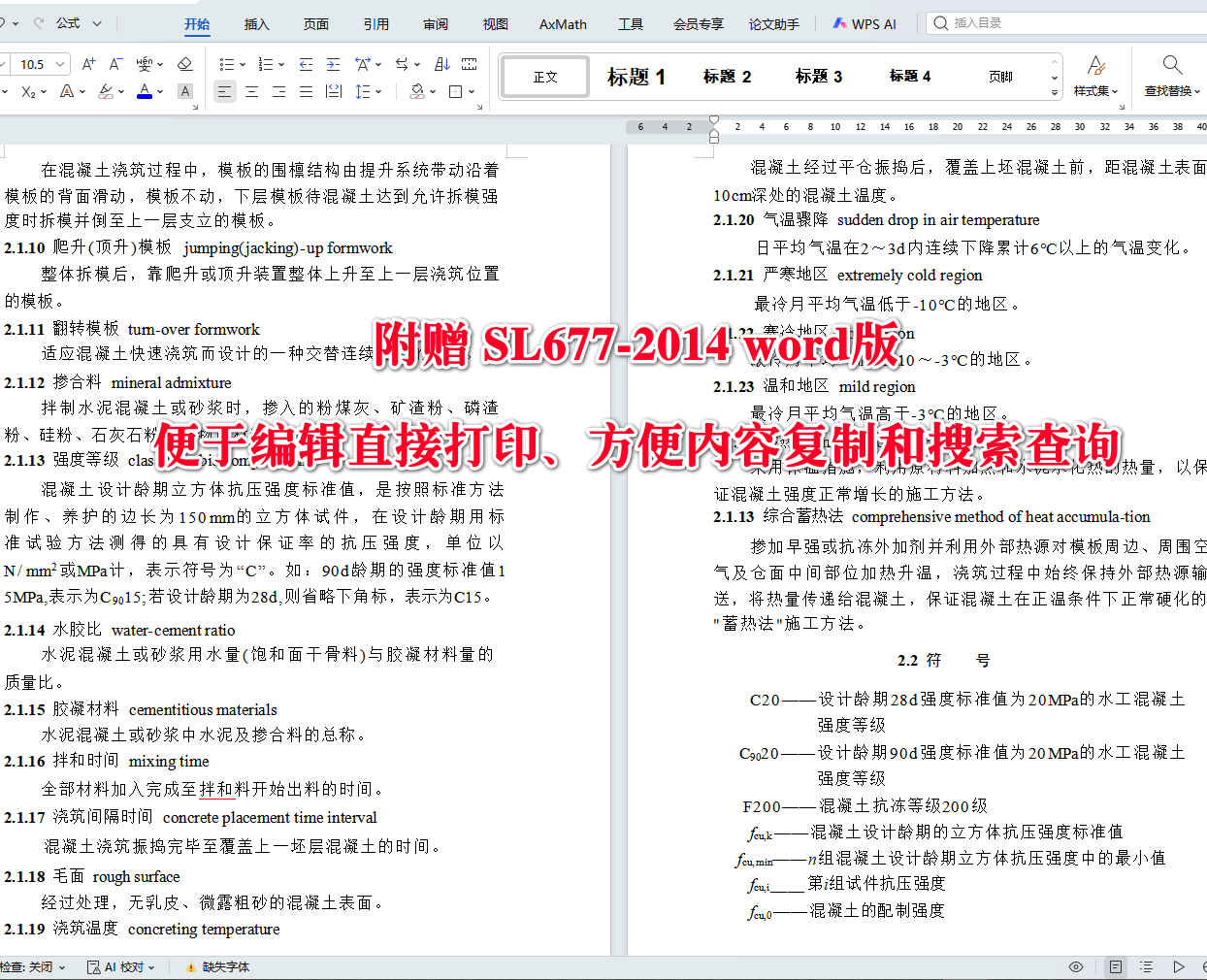1207x980 pixels.
Task: Open the 开始 (Home) tab
Action: point(197,24)
